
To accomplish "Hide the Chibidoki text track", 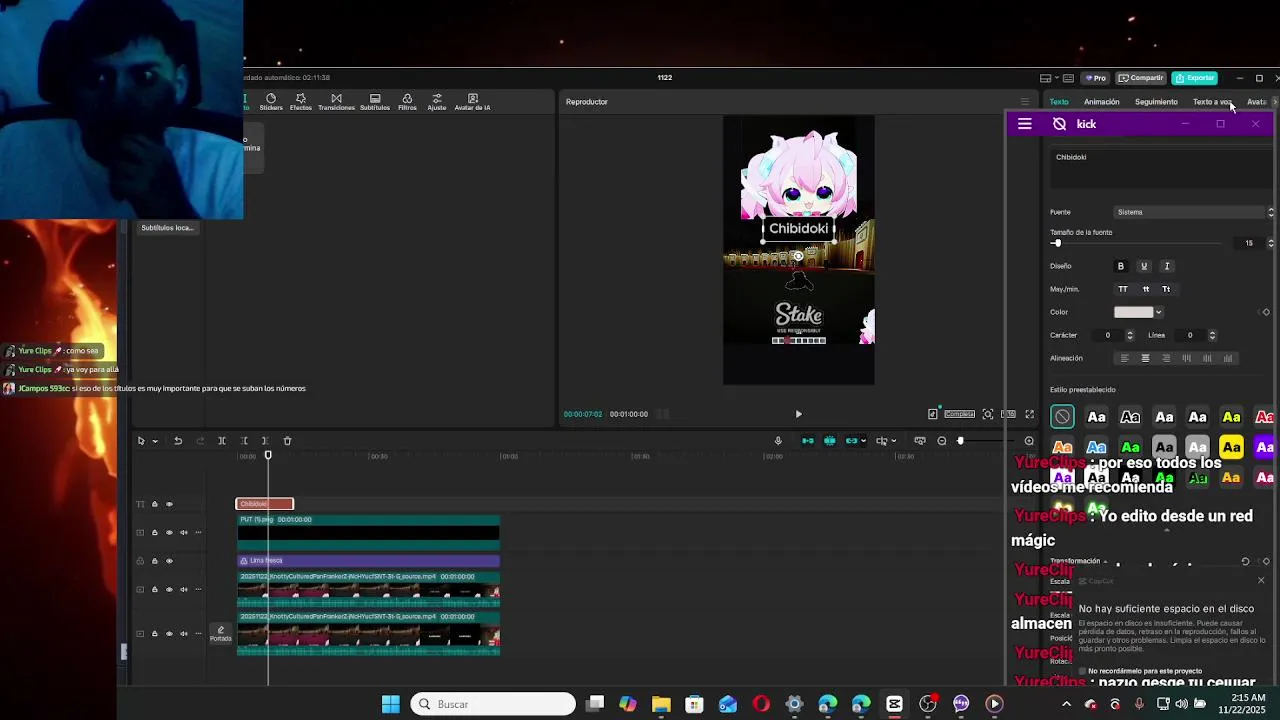I will (169, 504).
